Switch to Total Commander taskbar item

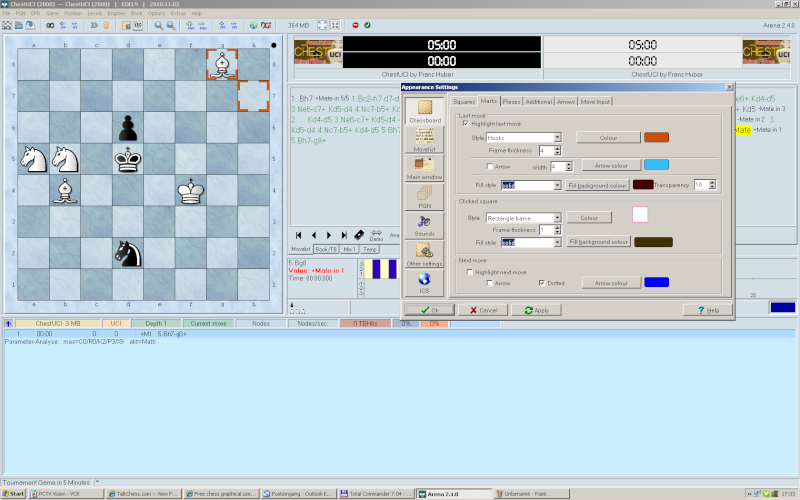377,493
